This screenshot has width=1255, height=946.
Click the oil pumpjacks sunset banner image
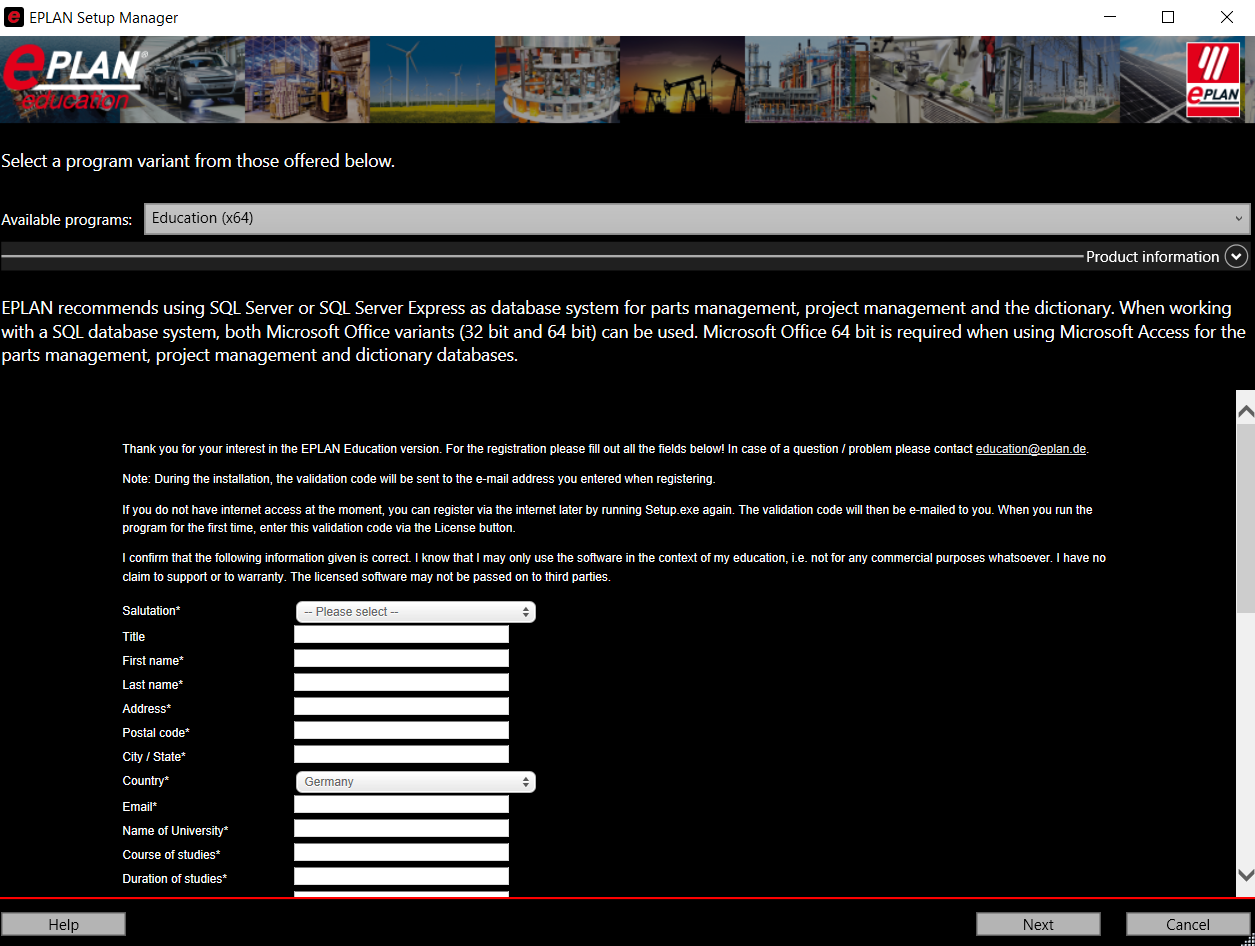coord(683,80)
